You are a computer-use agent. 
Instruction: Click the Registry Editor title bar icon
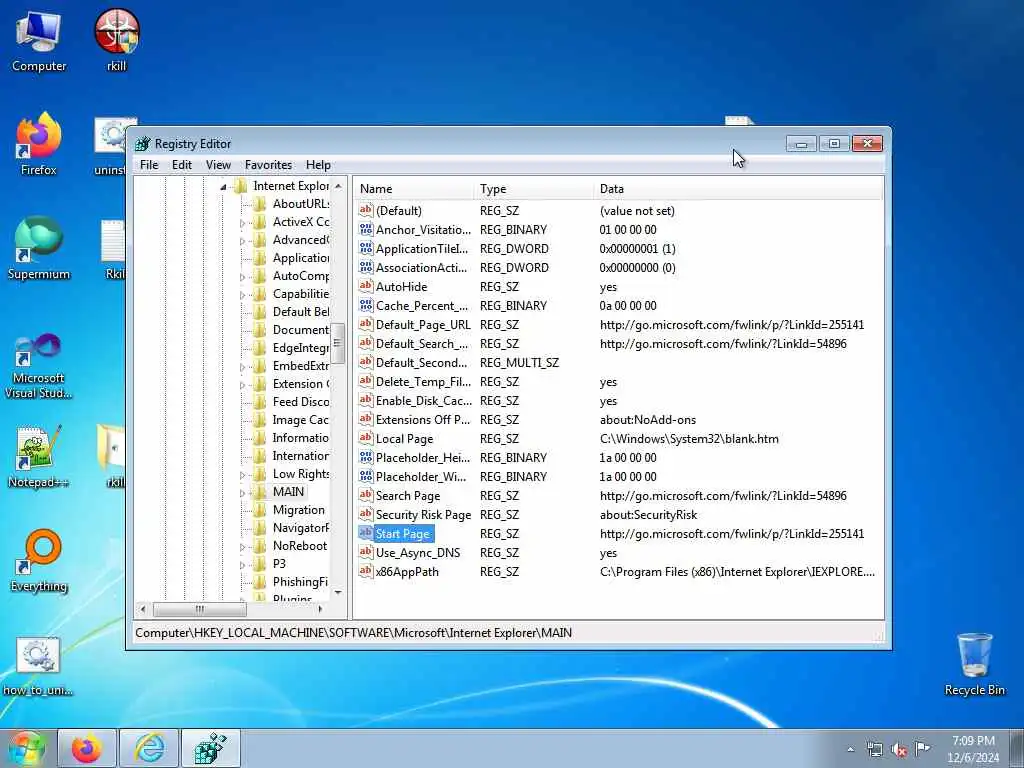[x=142, y=144]
